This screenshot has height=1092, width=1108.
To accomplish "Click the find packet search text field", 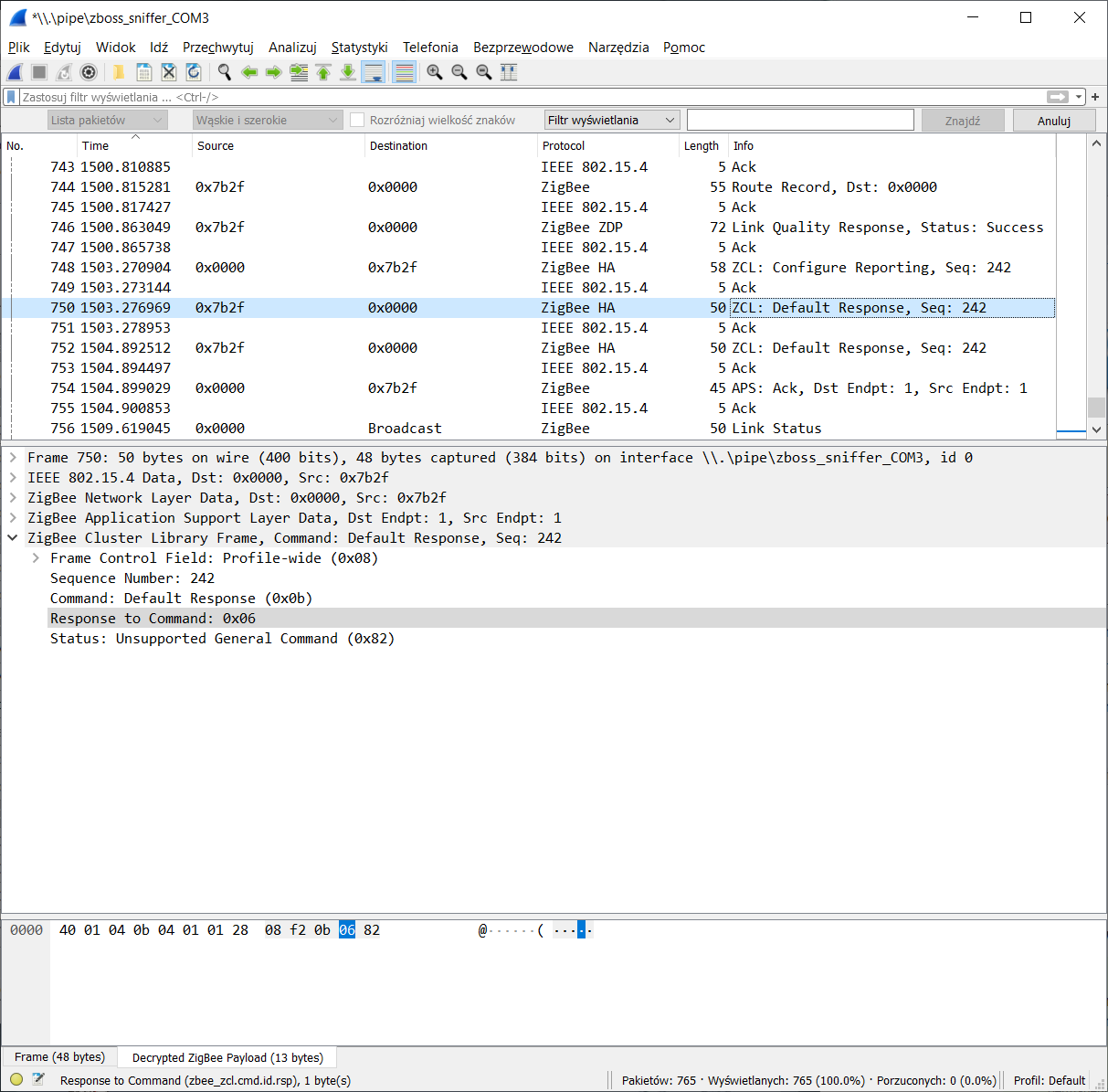I will click(x=800, y=120).
